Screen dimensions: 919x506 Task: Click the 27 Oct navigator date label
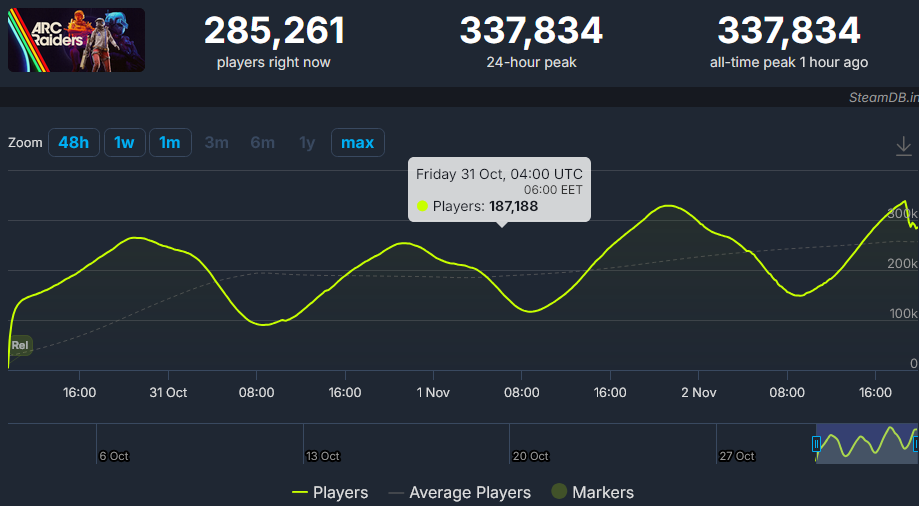[737, 456]
